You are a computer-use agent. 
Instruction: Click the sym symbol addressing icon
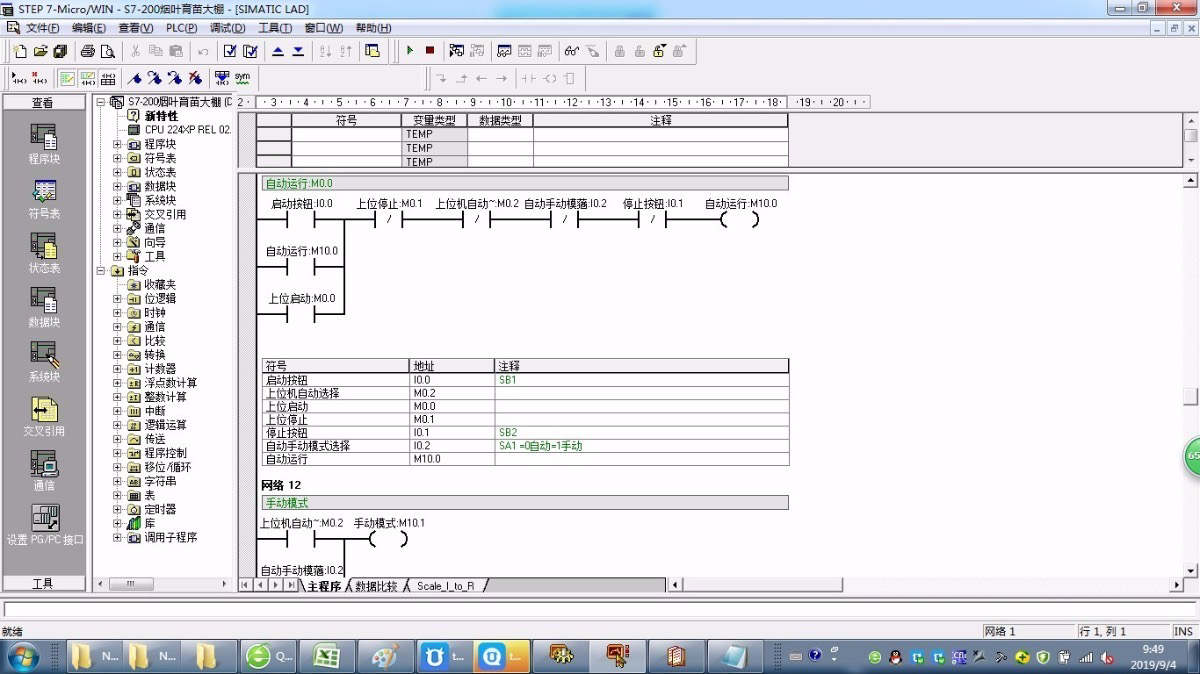click(242, 78)
